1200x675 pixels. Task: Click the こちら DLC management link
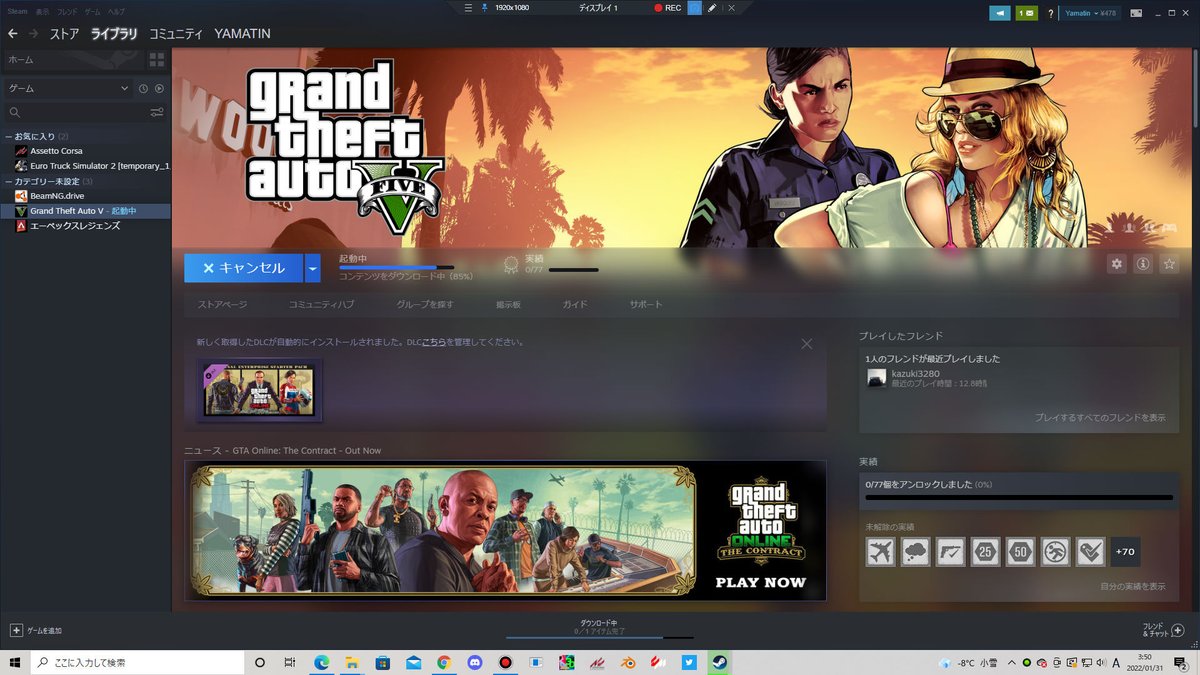[x=434, y=343]
